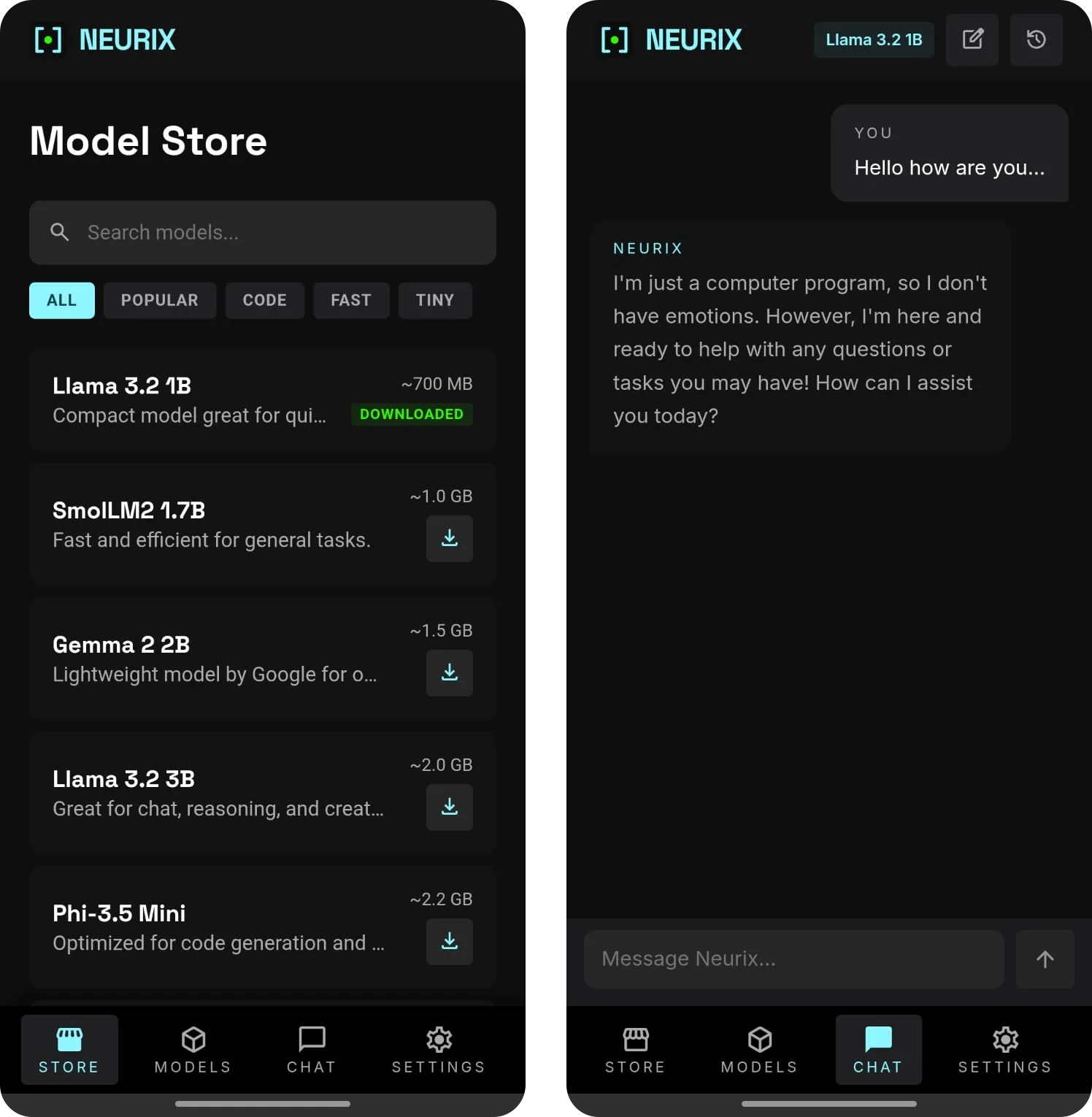Click the ~700 MB size label
Image resolution: width=1092 pixels, height=1117 pixels.
pyautogui.click(x=437, y=384)
